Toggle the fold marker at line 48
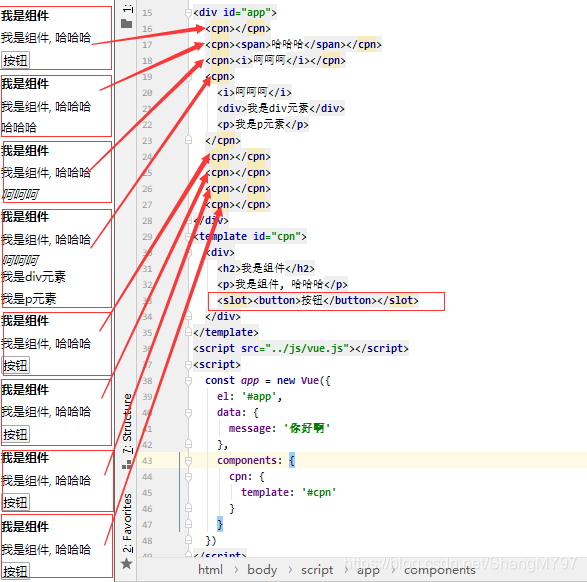 pyautogui.click(x=188, y=541)
